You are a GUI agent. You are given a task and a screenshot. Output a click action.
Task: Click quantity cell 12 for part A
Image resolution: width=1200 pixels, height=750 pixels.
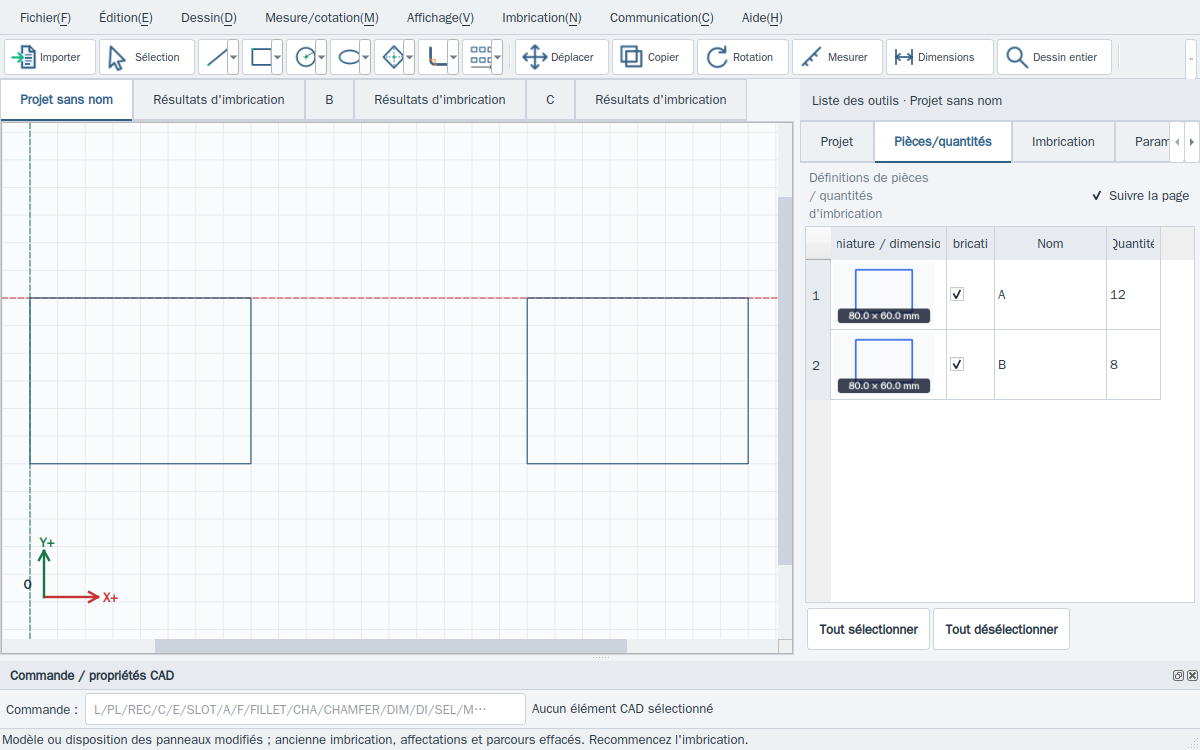[x=1133, y=295]
